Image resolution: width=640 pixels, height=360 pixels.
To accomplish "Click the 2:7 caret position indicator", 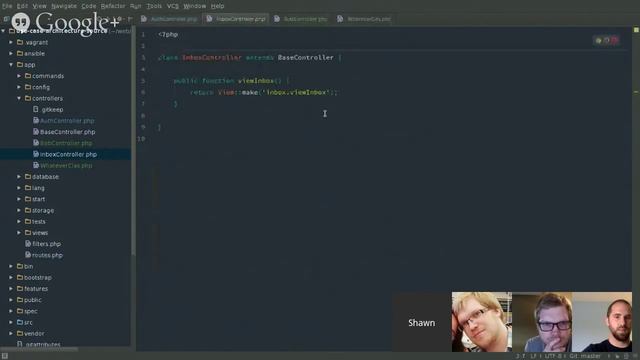I will tap(520, 356).
